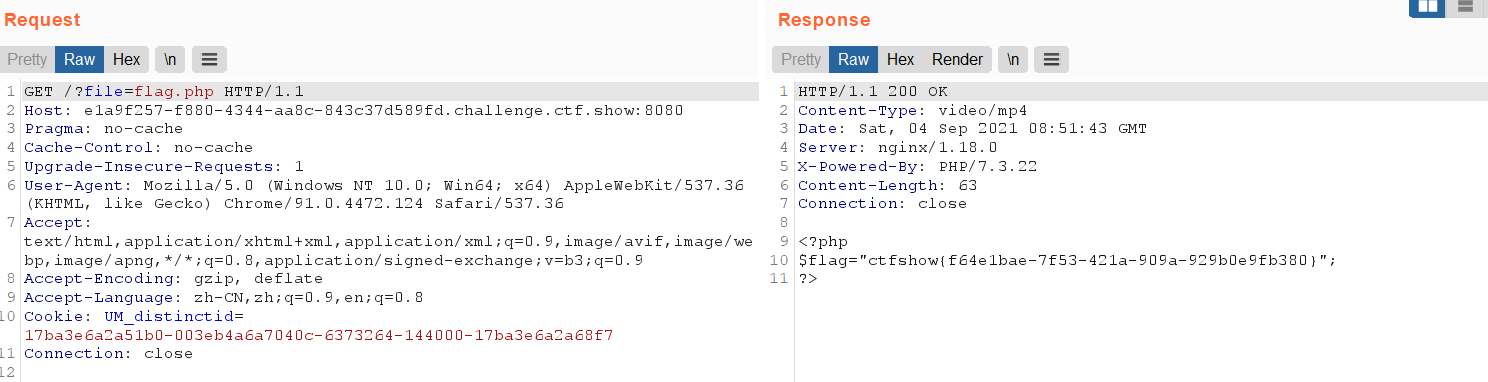Open the Response hamburger options menu
The height and width of the screenshot is (382, 1488).
1051,59
